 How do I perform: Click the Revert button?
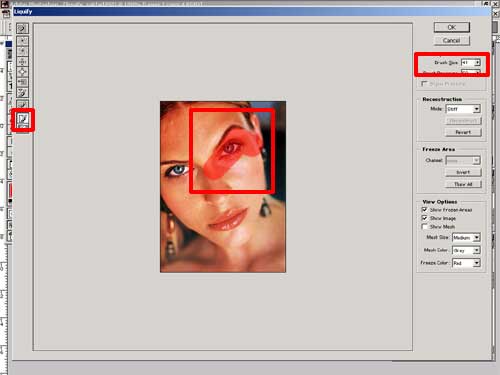(463, 132)
